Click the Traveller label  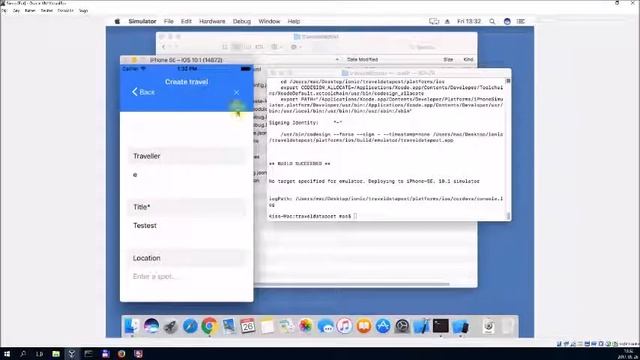tap(147, 156)
